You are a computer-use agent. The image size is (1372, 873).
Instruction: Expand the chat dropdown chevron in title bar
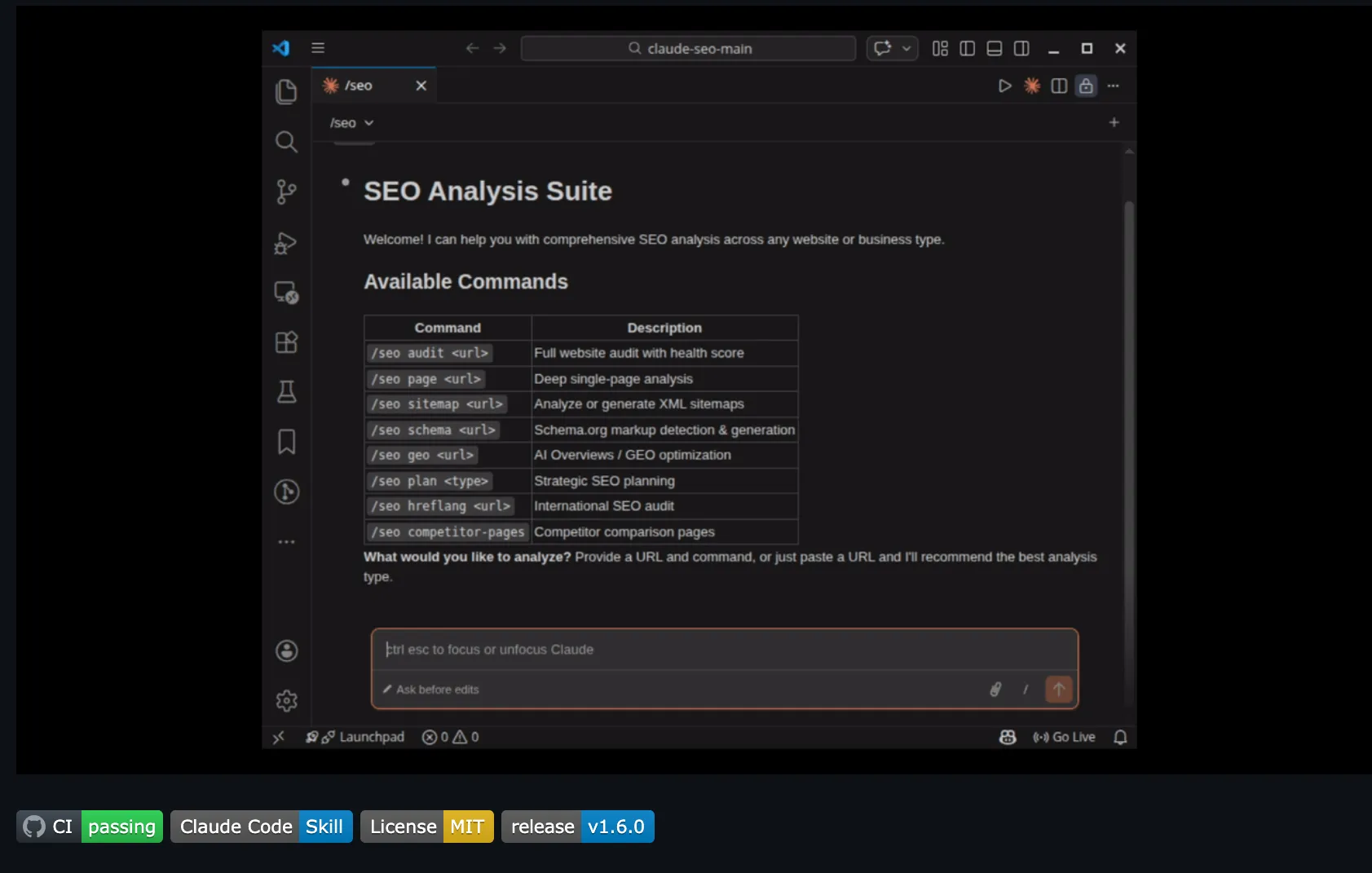click(x=907, y=48)
